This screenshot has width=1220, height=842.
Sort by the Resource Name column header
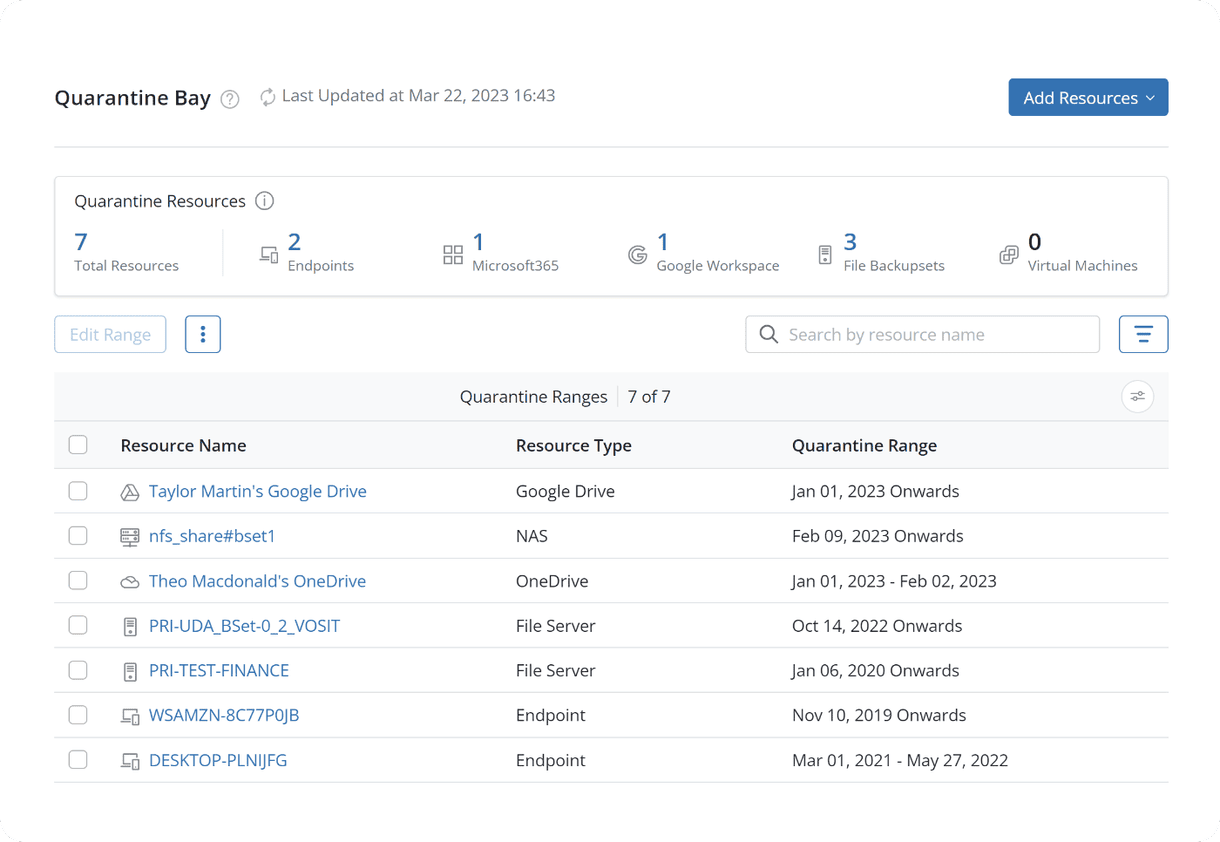tap(183, 445)
